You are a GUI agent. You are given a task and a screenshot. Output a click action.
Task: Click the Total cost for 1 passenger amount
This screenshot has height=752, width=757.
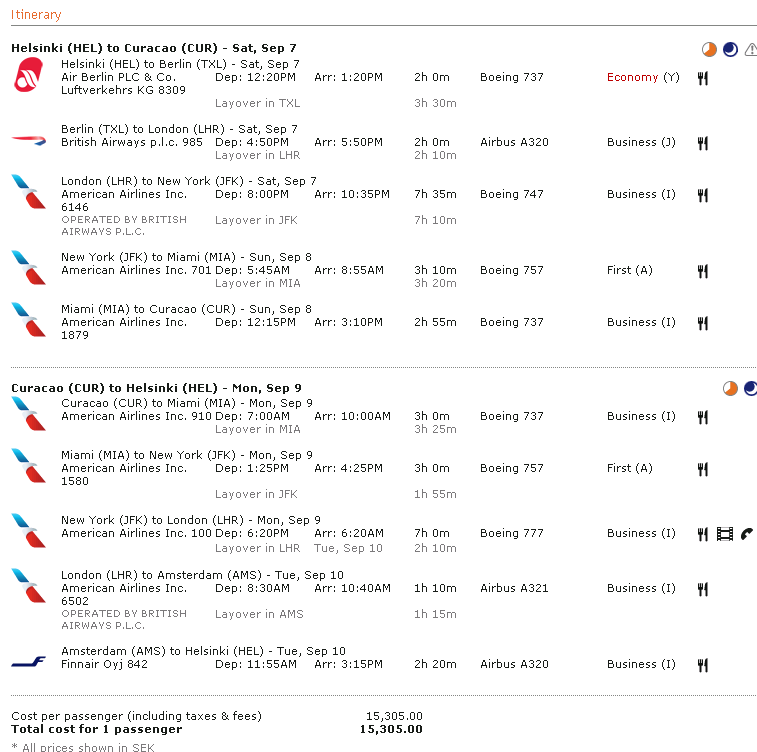[390, 729]
